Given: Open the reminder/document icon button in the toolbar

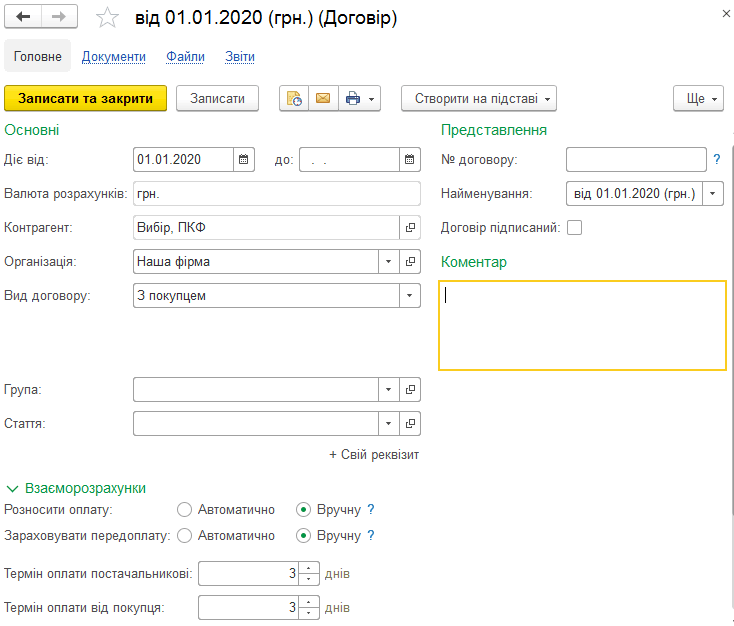Looking at the screenshot, I should tap(294, 98).
